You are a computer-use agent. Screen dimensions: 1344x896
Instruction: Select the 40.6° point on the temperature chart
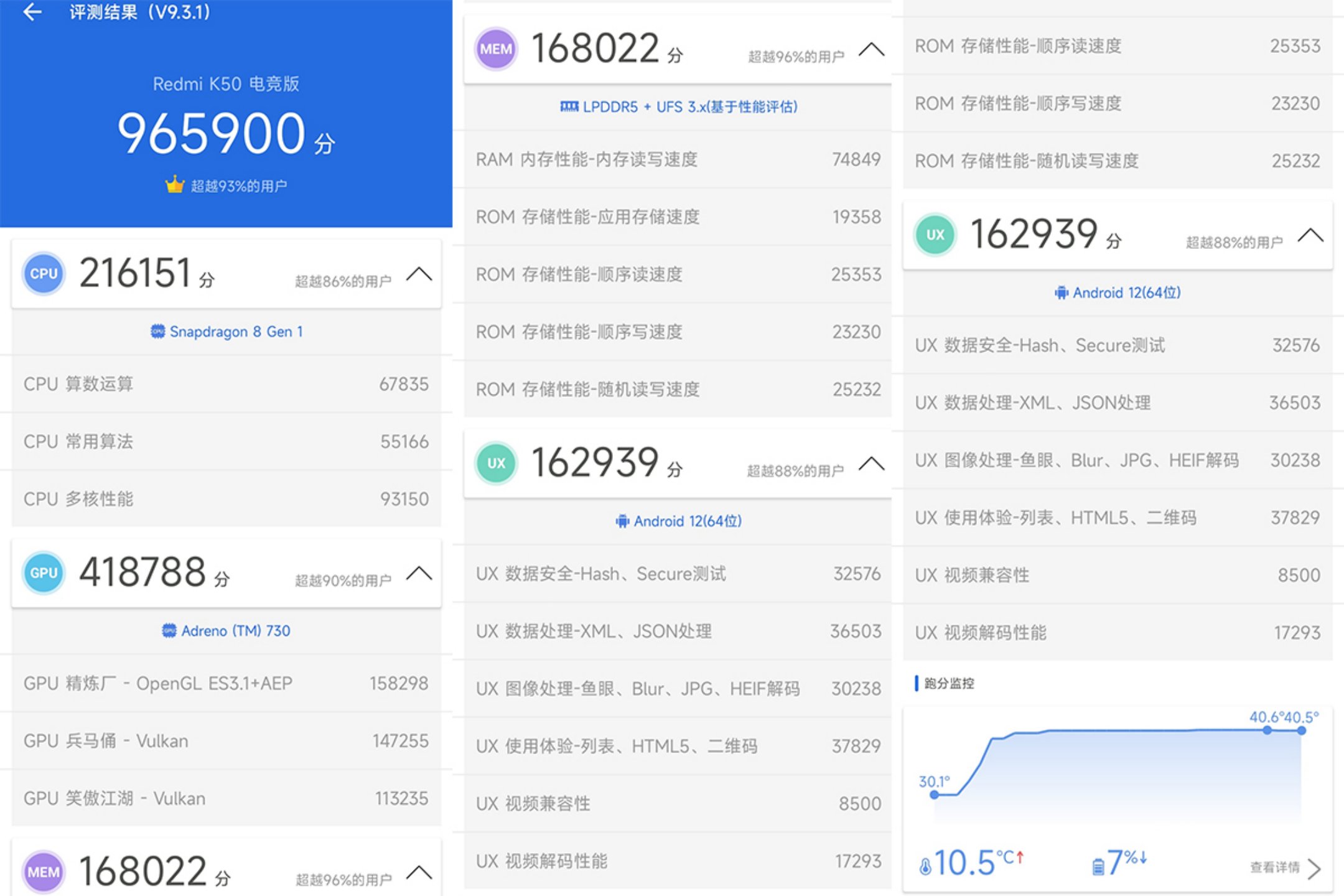pyautogui.click(x=1267, y=730)
